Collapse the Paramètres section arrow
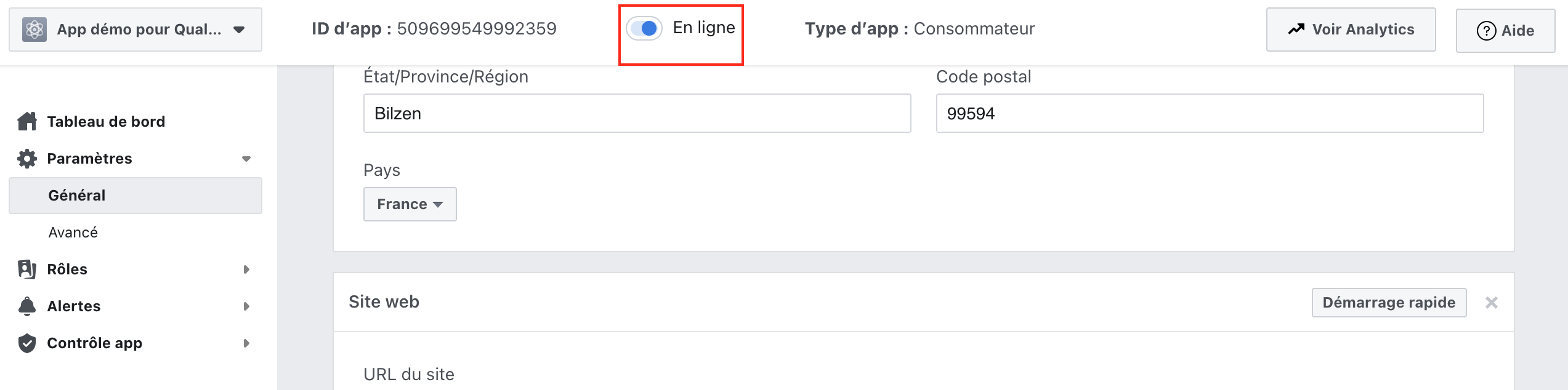 [246, 159]
